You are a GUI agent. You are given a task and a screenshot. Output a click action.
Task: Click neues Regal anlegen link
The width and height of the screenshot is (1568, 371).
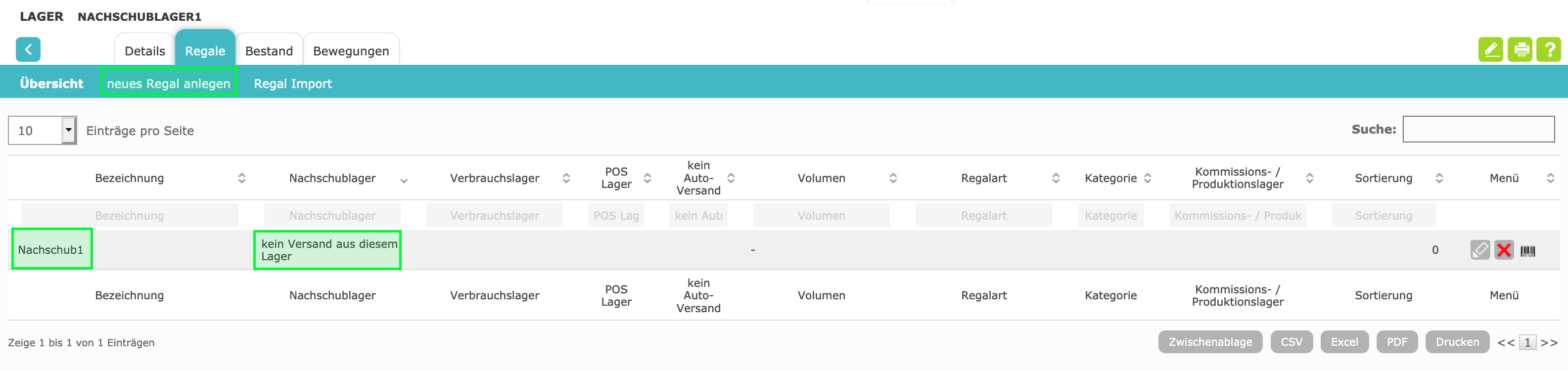tap(169, 84)
